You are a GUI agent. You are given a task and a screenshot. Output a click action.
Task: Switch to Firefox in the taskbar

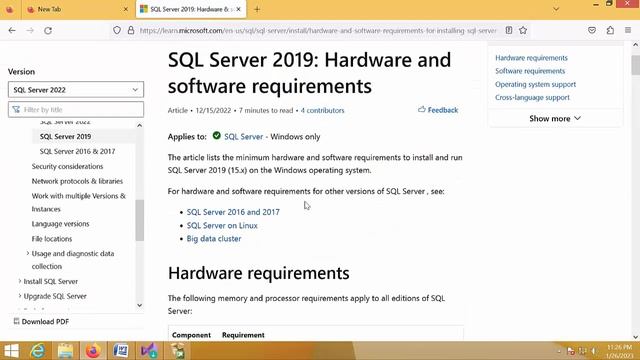93,351
